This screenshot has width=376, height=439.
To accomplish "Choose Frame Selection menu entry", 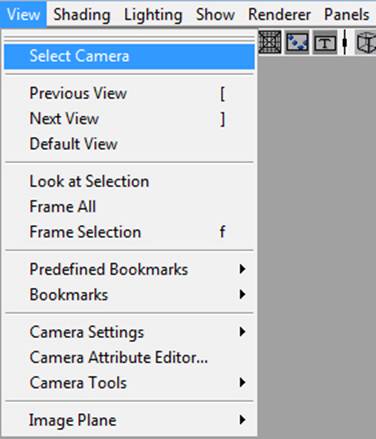I will (129, 232).
